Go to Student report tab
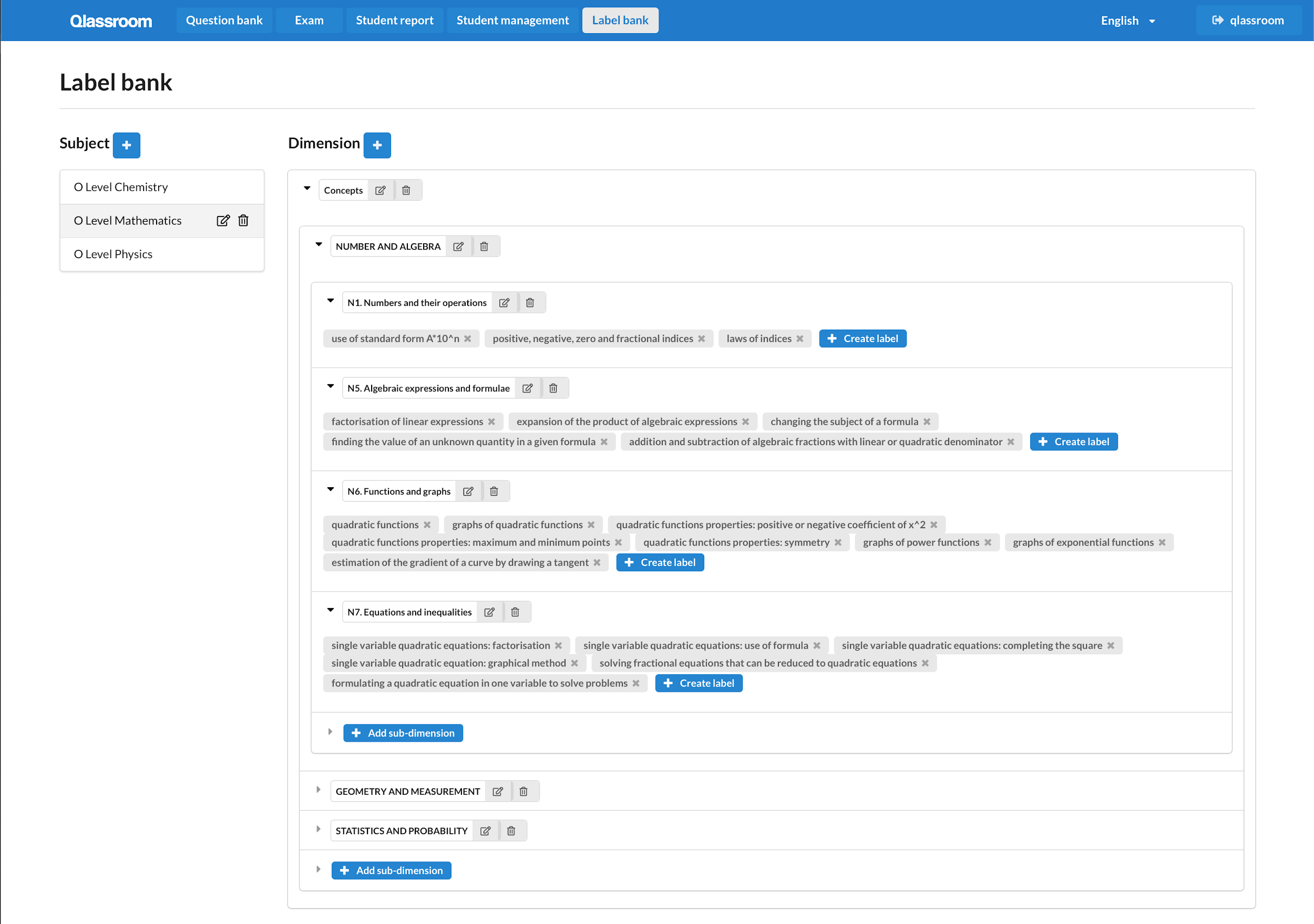The width and height of the screenshot is (1314, 924). click(x=394, y=20)
